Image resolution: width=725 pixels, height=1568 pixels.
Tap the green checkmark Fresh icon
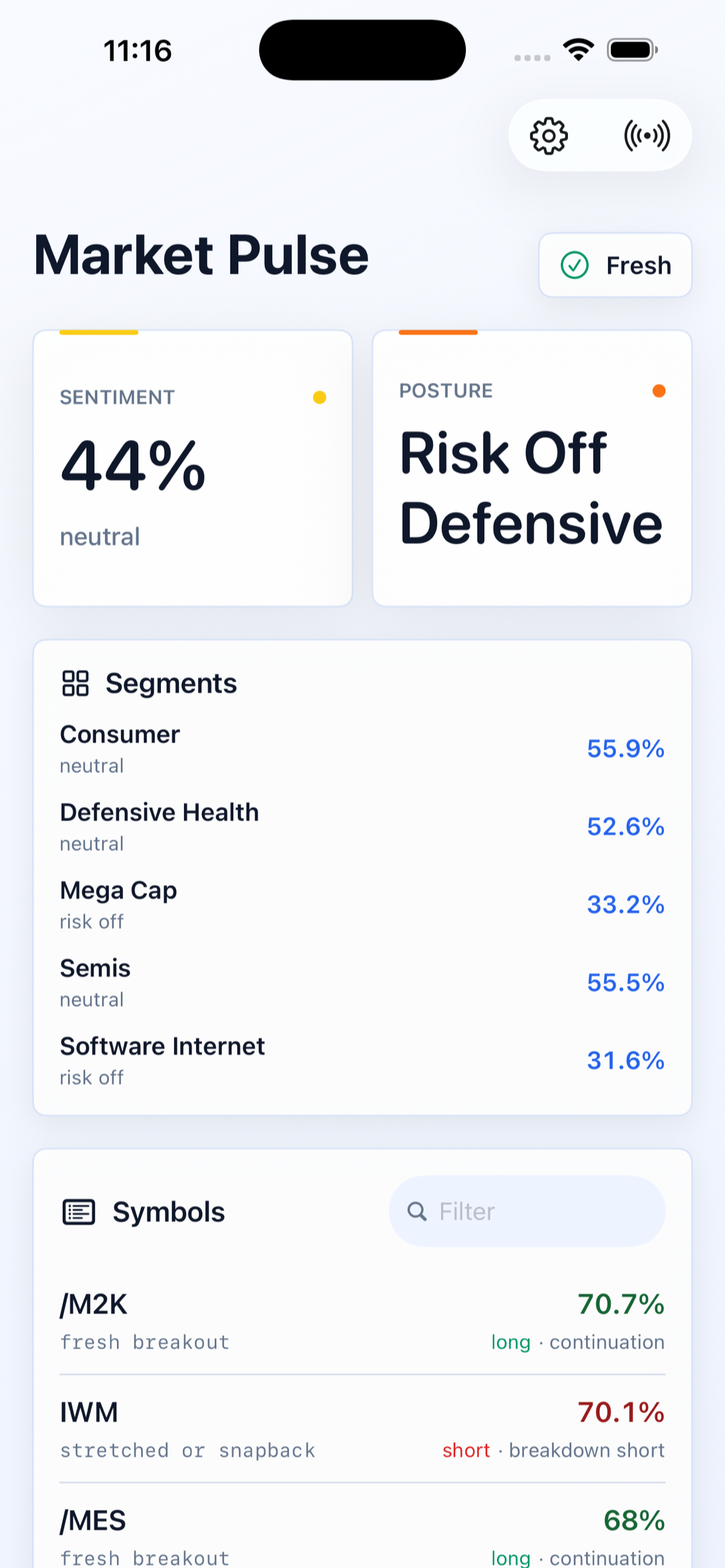574,265
